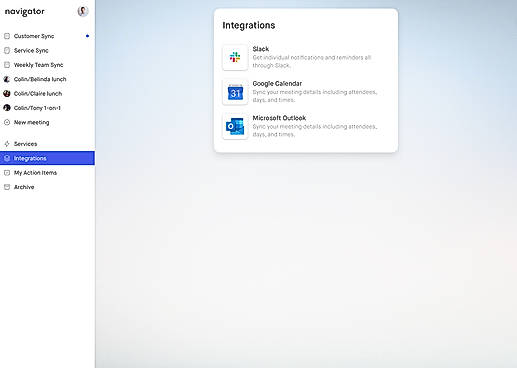Click the Google Calendar sync description text
Viewport: 517px width, 368px height.
coord(315,96)
